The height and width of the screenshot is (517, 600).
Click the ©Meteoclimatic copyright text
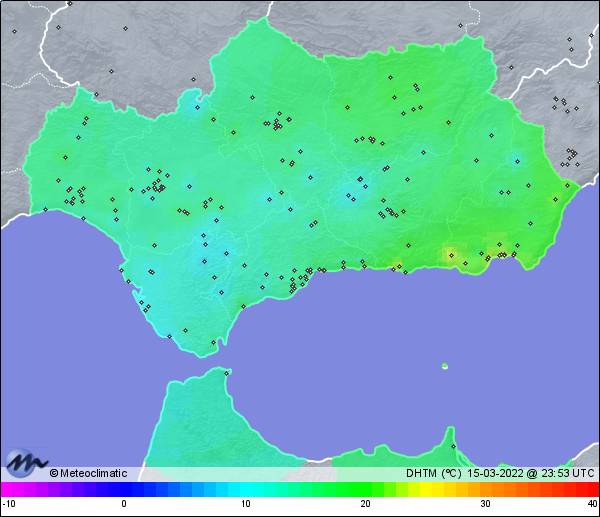(x=88, y=473)
